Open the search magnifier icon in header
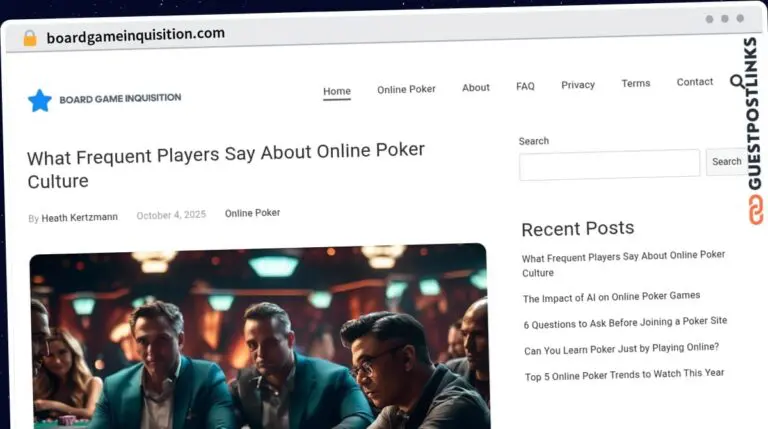768x429 pixels. click(737, 81)
